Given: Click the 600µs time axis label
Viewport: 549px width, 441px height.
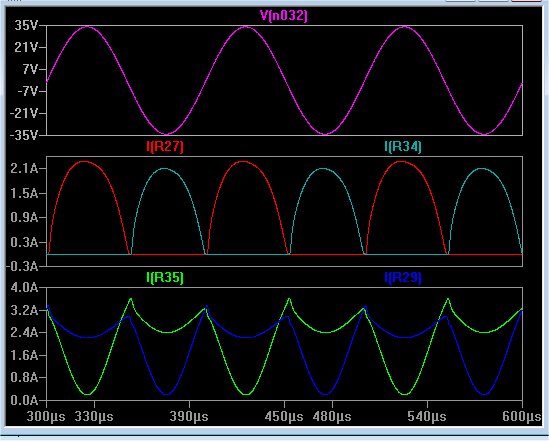Looking at the screenshot, I should tap(522, 416).
